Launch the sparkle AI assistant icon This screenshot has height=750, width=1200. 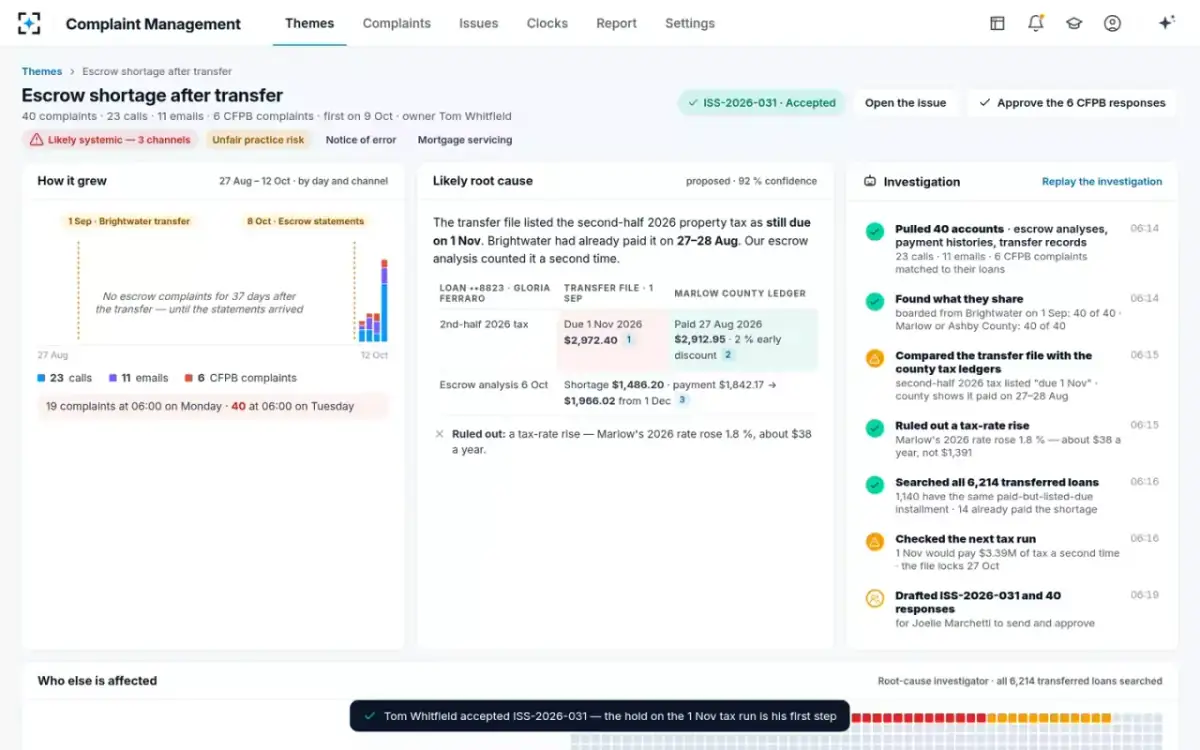[x=1166, y=23]
